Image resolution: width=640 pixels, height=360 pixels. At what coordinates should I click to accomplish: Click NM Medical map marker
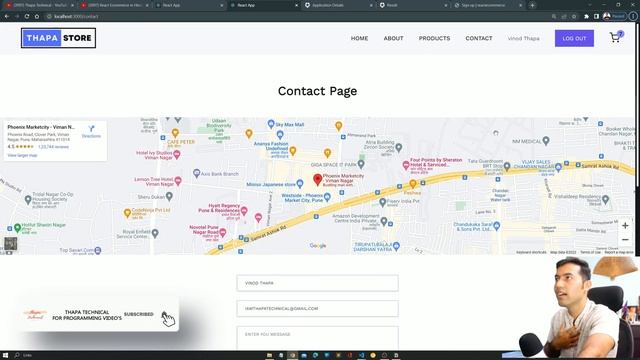[x=546, y=141]
